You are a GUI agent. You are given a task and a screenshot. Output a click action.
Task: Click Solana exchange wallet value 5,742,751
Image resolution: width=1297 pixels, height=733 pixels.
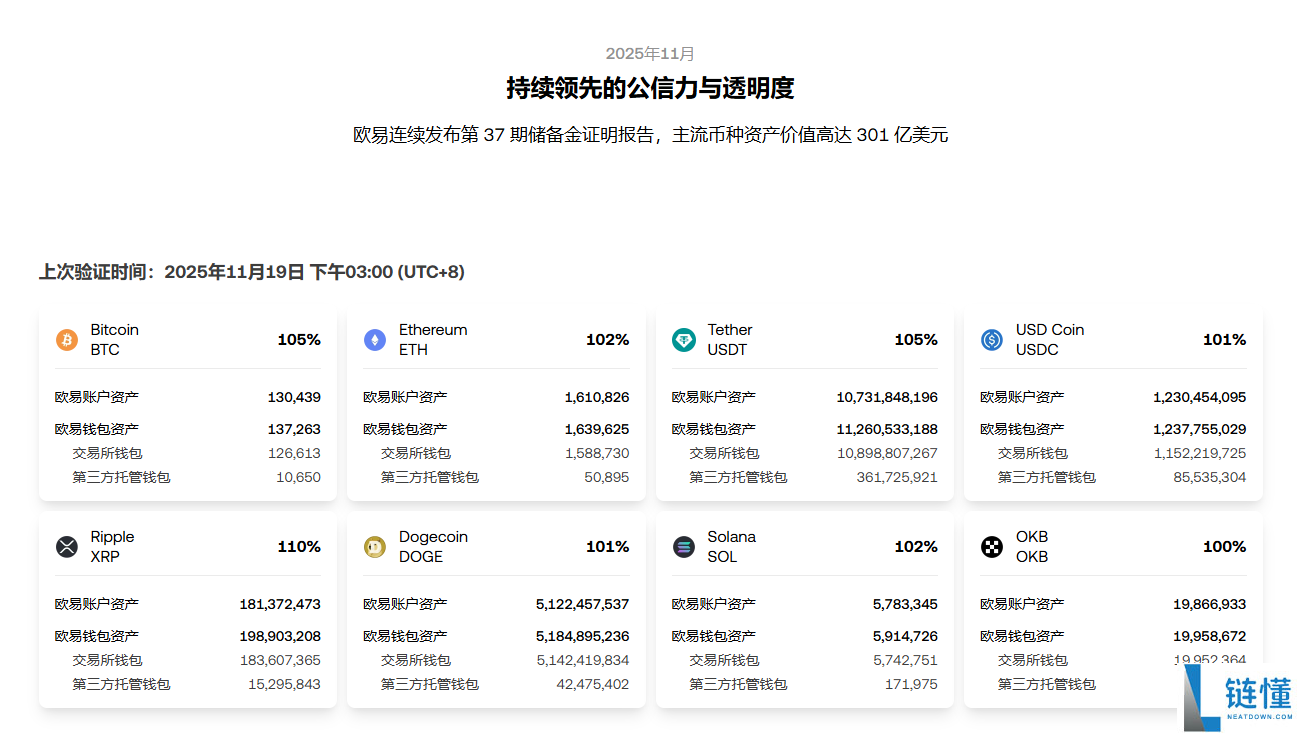906,660
